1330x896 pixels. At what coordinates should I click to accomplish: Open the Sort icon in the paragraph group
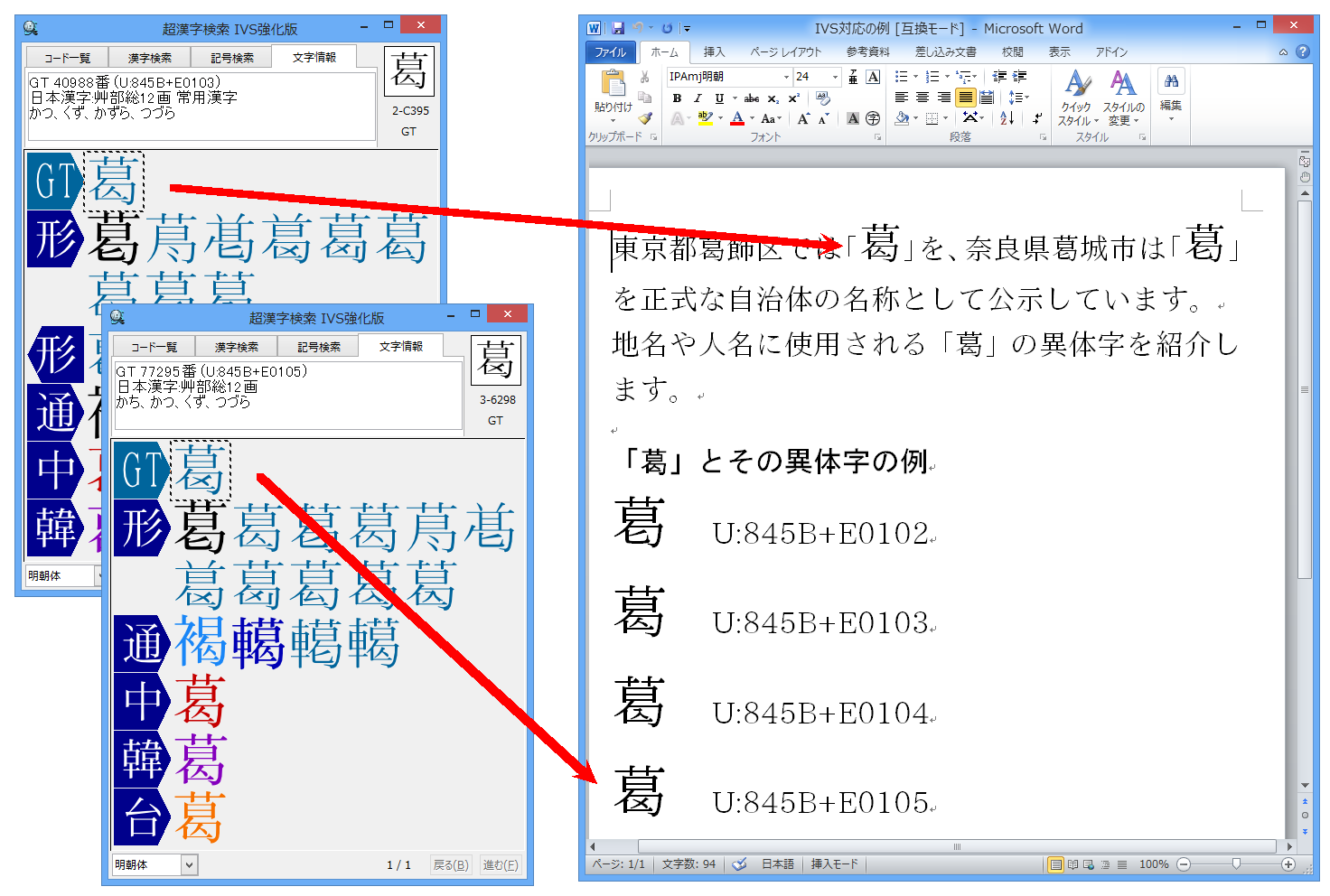(x=1007, y=118)
